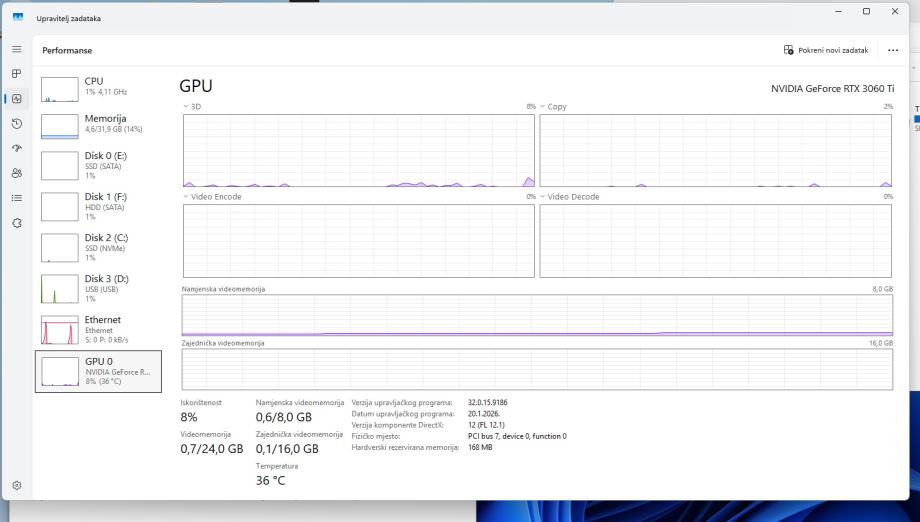Open the Services page icon
The height and width of the screenshot is (522, 920).
[16, 223]
